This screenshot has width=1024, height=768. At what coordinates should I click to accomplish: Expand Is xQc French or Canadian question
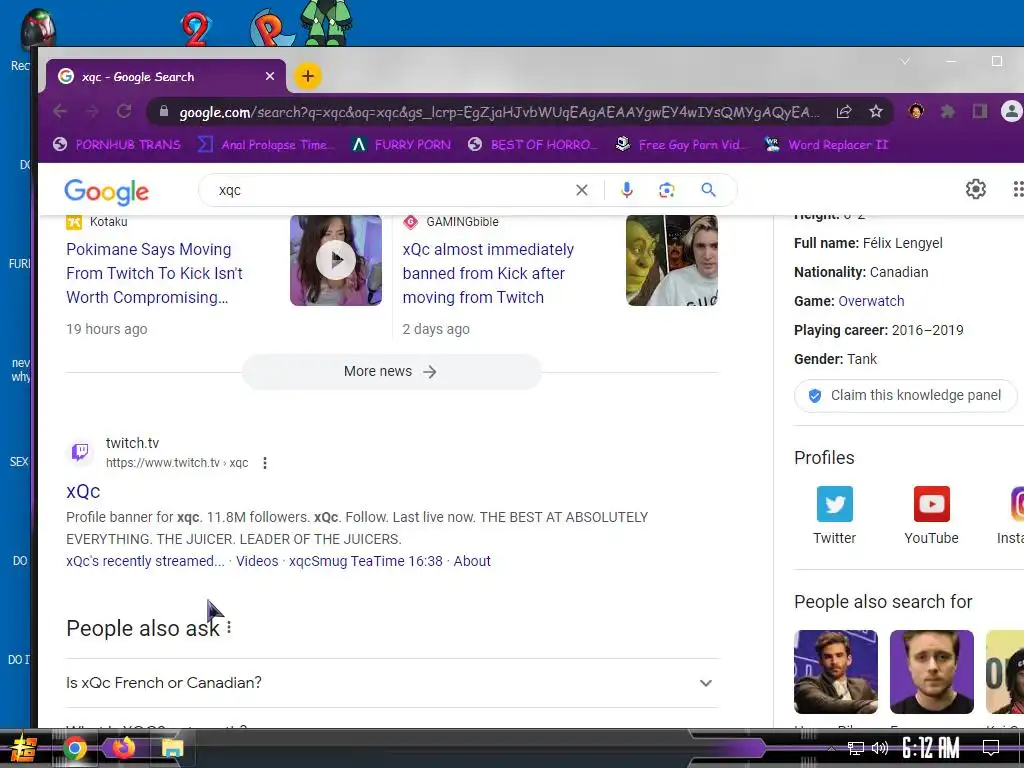pos(392,683)
